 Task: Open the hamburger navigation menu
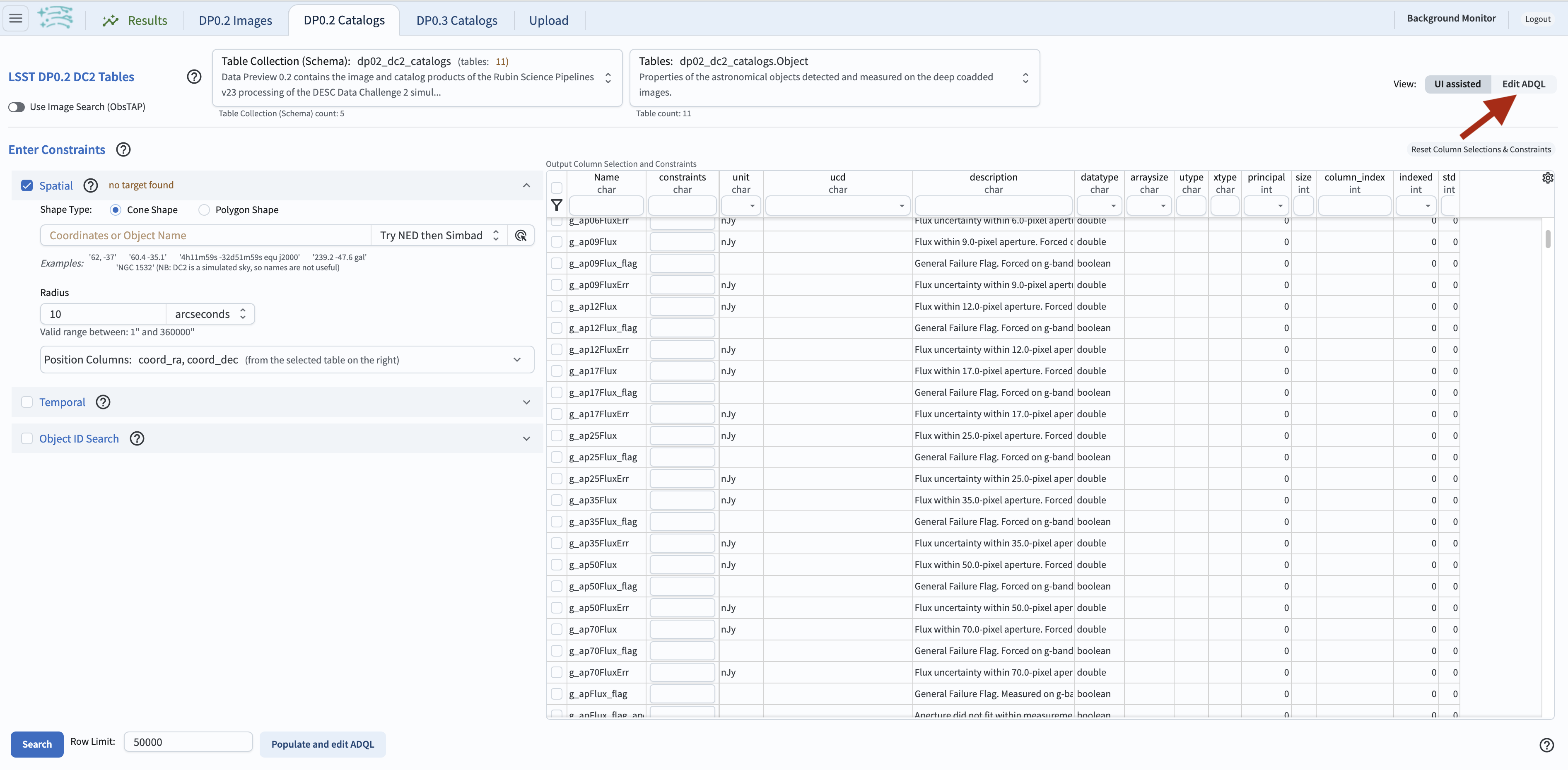tap(16, 18)
